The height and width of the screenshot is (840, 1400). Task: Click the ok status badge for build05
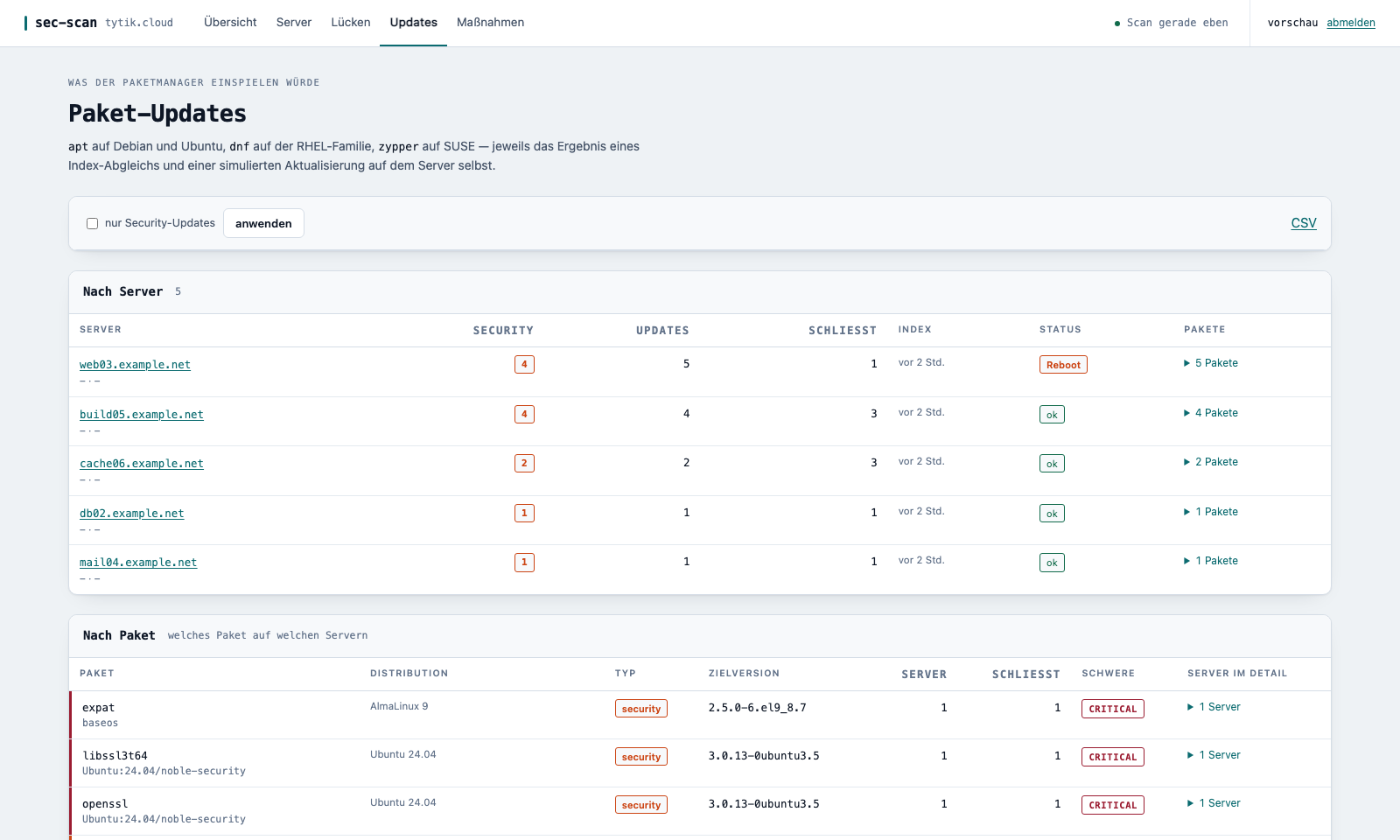pyautogui.click(x=1052, y=415)
